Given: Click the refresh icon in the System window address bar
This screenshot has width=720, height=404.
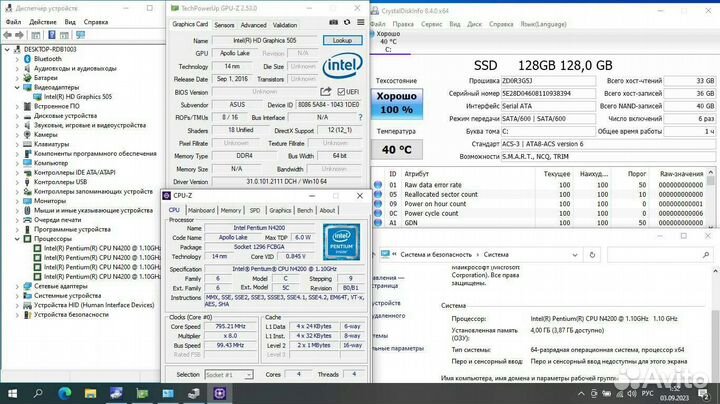Looking at the screenshot, I should [592, 255].
